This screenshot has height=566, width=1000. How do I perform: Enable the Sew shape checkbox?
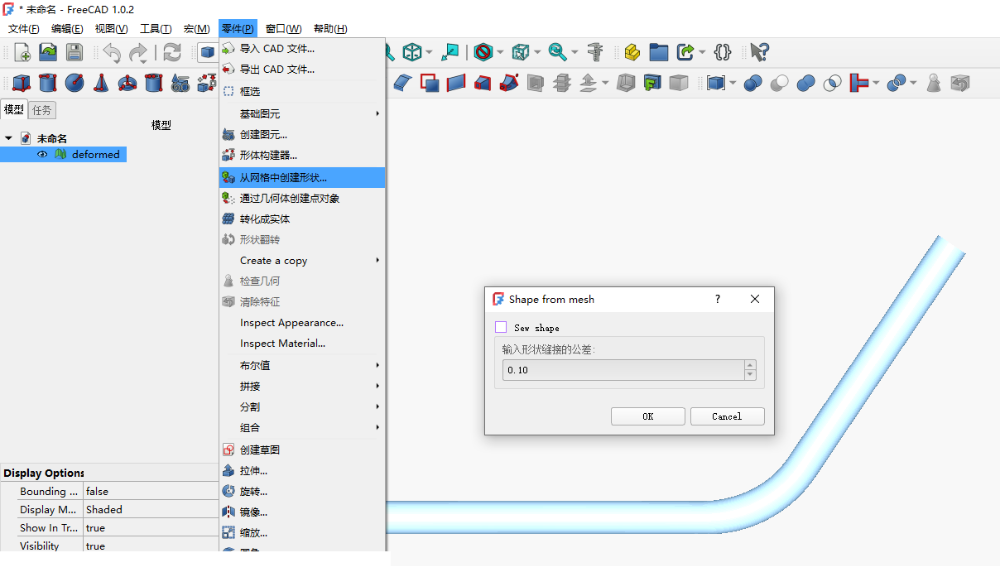(x=501, y=327)
